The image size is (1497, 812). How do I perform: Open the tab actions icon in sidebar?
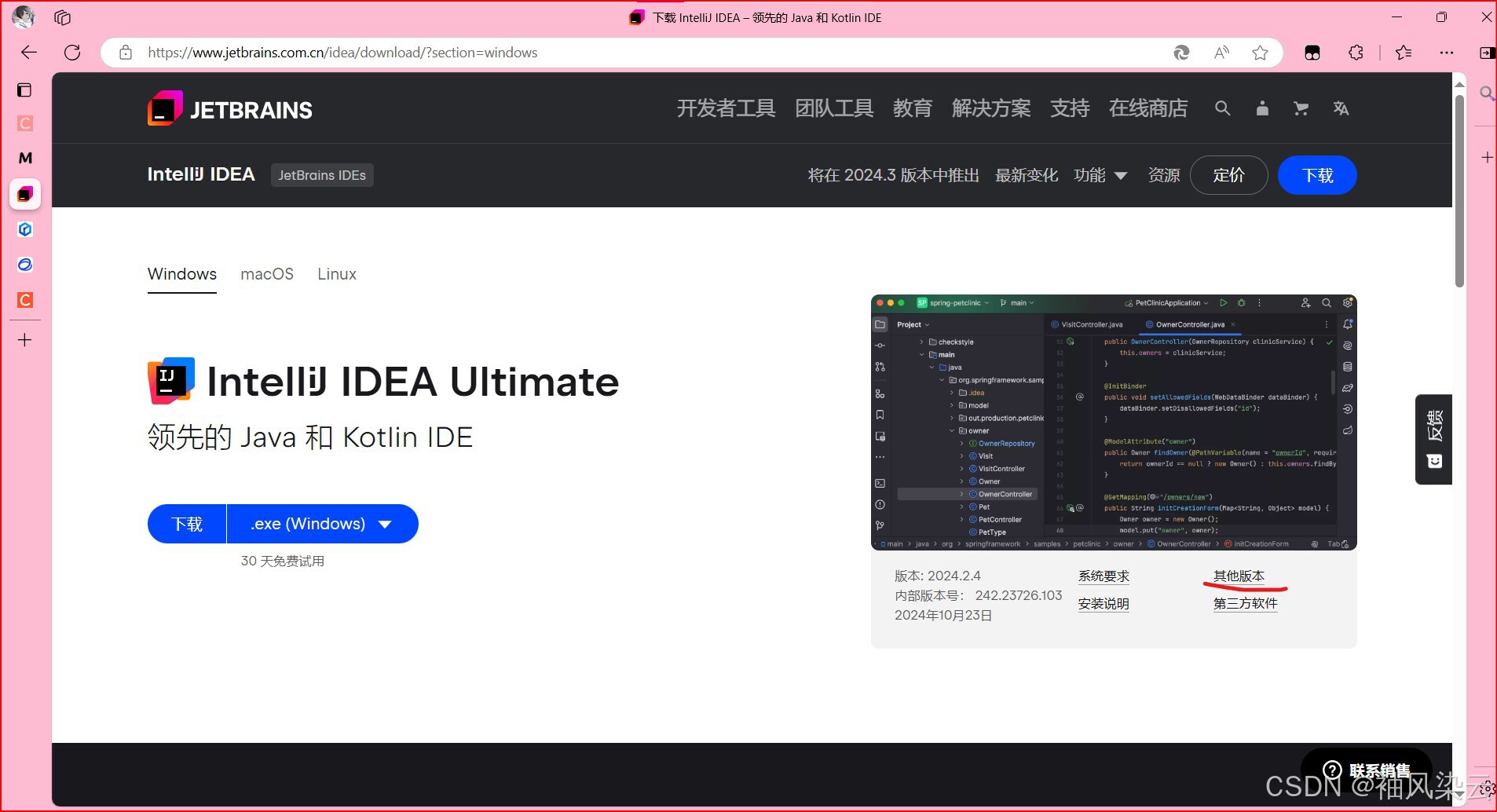25,90
